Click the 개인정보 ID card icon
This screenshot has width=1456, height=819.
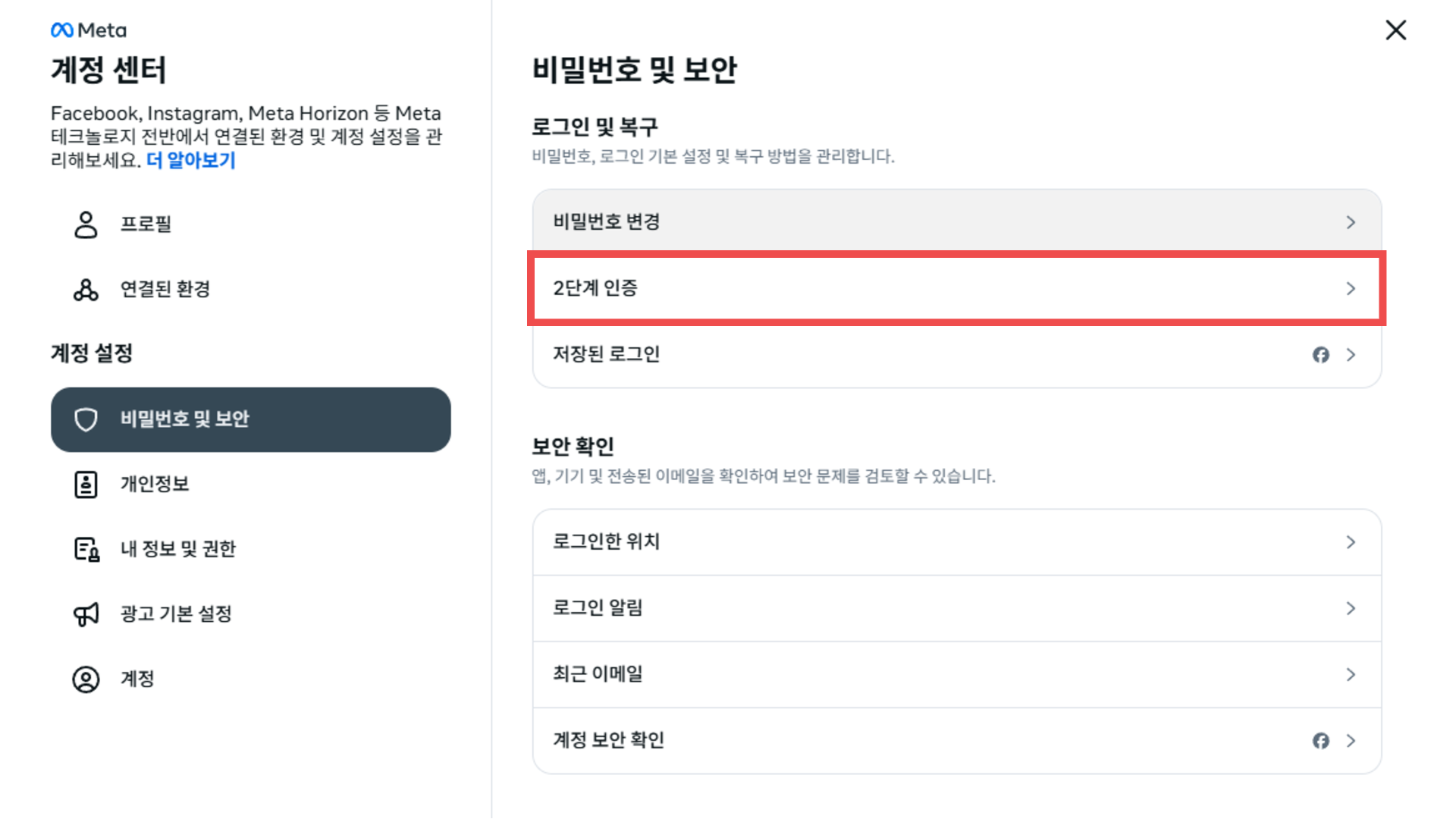[86, 485]
